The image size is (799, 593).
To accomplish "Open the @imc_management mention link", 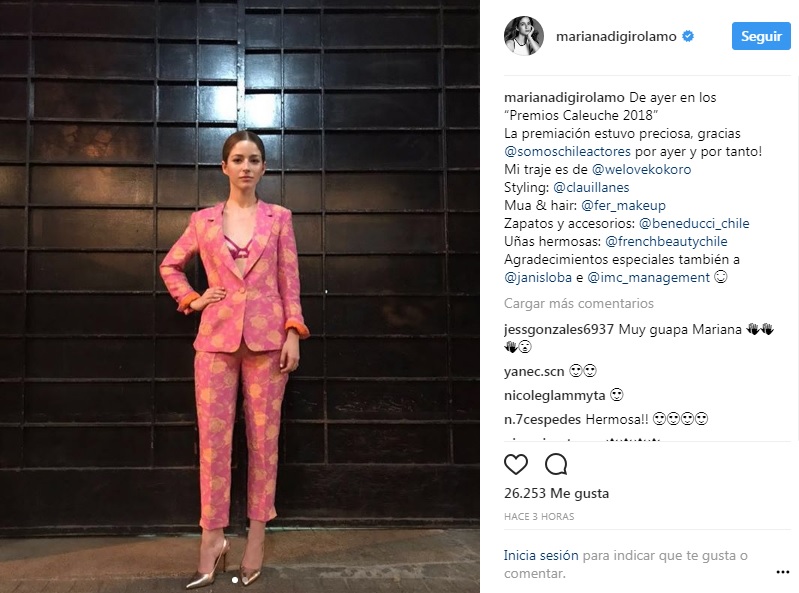I will [648, 277].
